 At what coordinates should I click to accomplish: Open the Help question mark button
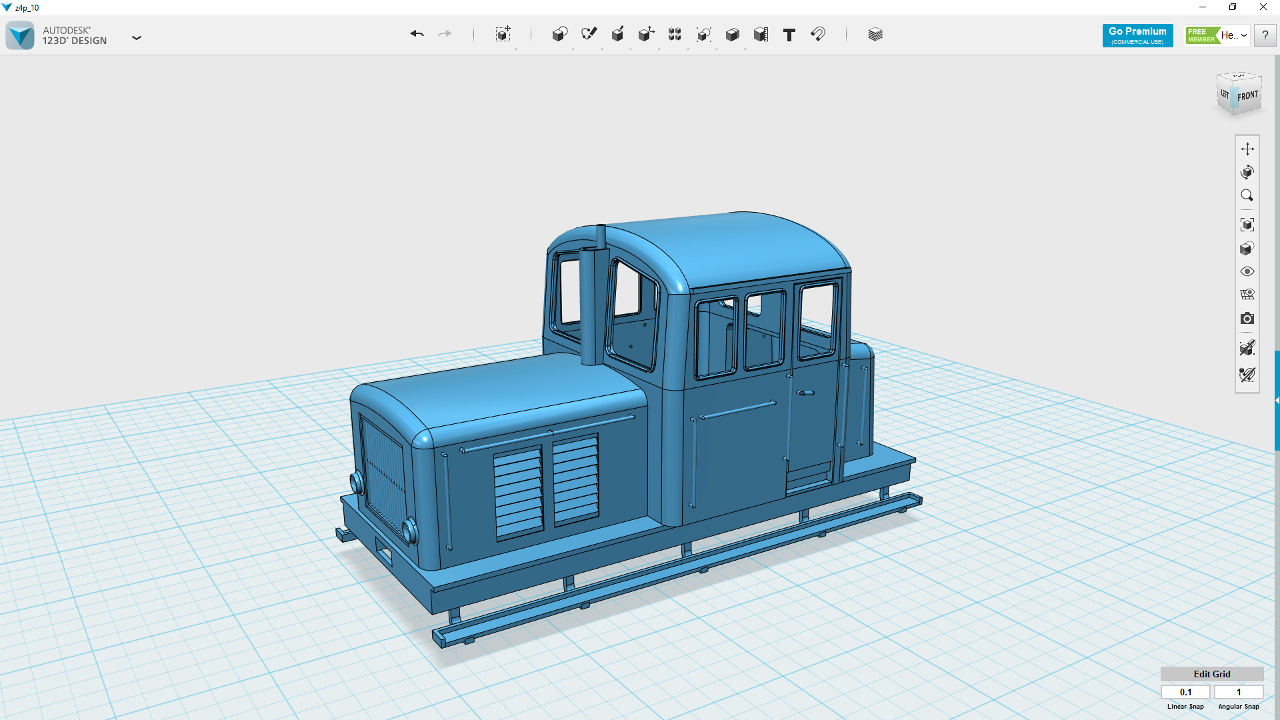click(1265, 35)
